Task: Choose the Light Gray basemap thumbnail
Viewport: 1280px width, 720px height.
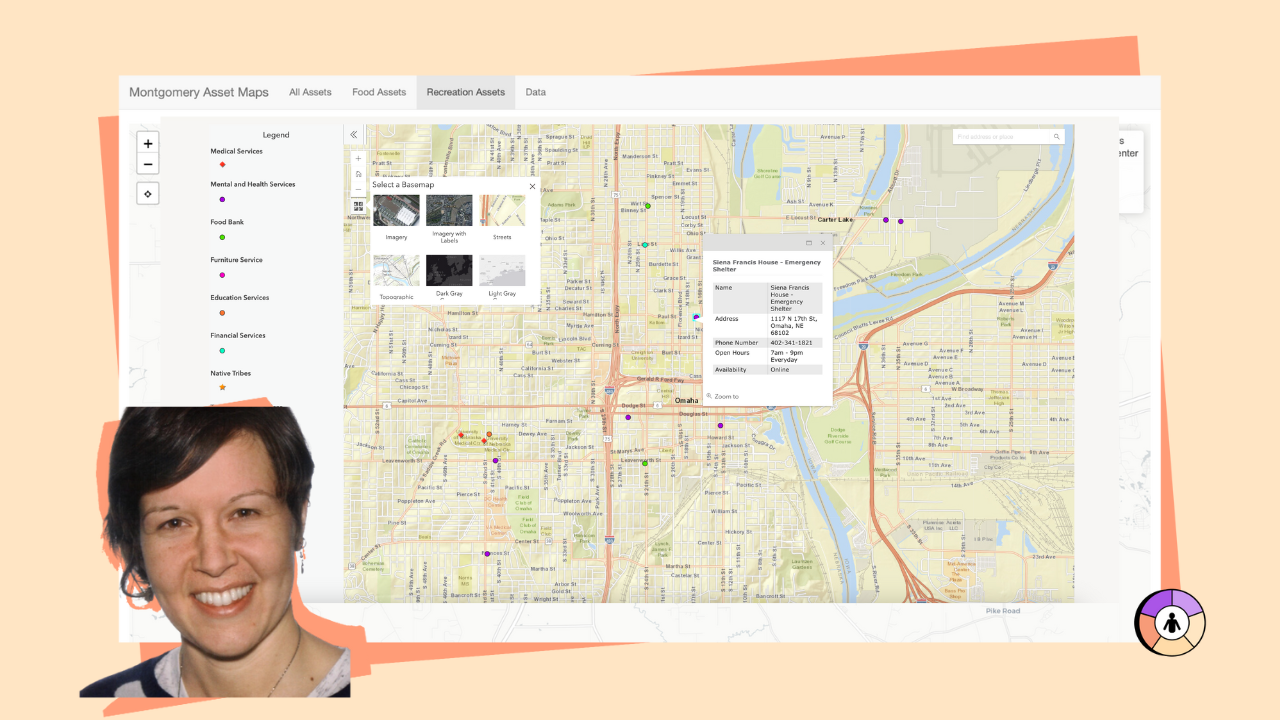Action: pyautogui.click(x=502, y=270)
